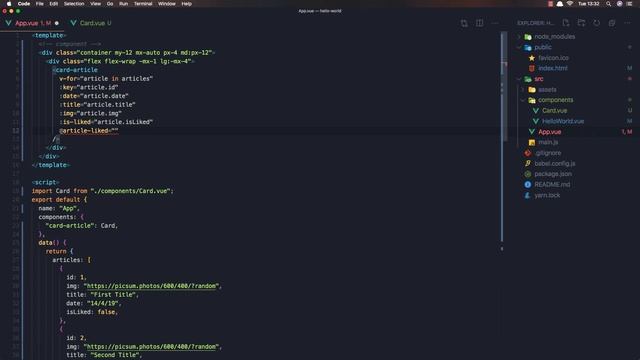640x360 pixels.
Task: Collapse the public folder chevron
Action: tap(519, 47)
